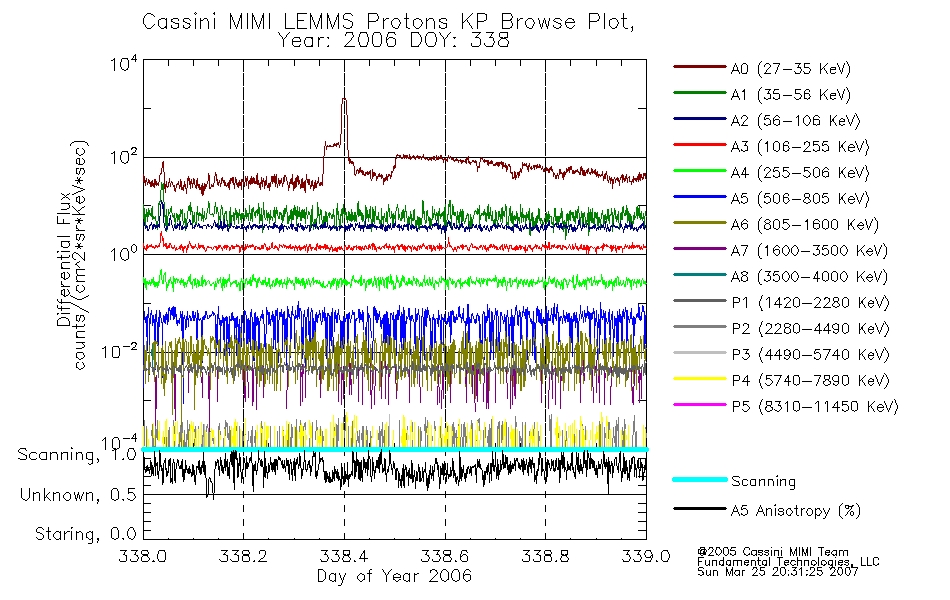Click the A3 (106-255 KeV) legend label
This screenshot has width=950, height=600.
point(800,147)
